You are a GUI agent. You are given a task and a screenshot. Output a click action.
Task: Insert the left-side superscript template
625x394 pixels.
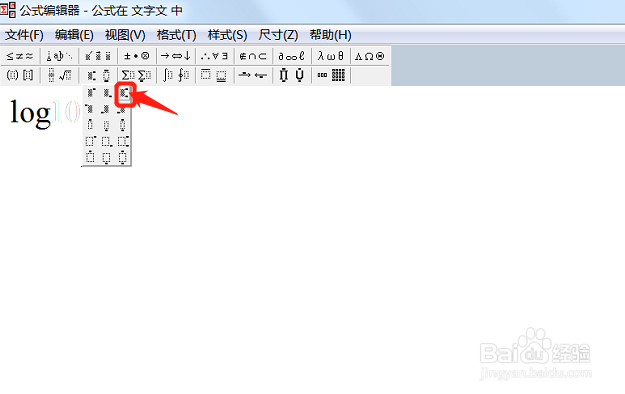[x=90, y=109]
